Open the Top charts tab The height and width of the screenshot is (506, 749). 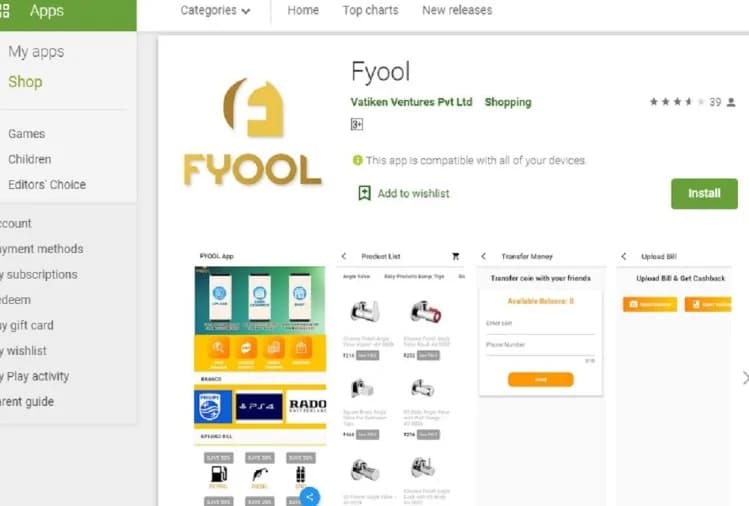coord(370,10)
